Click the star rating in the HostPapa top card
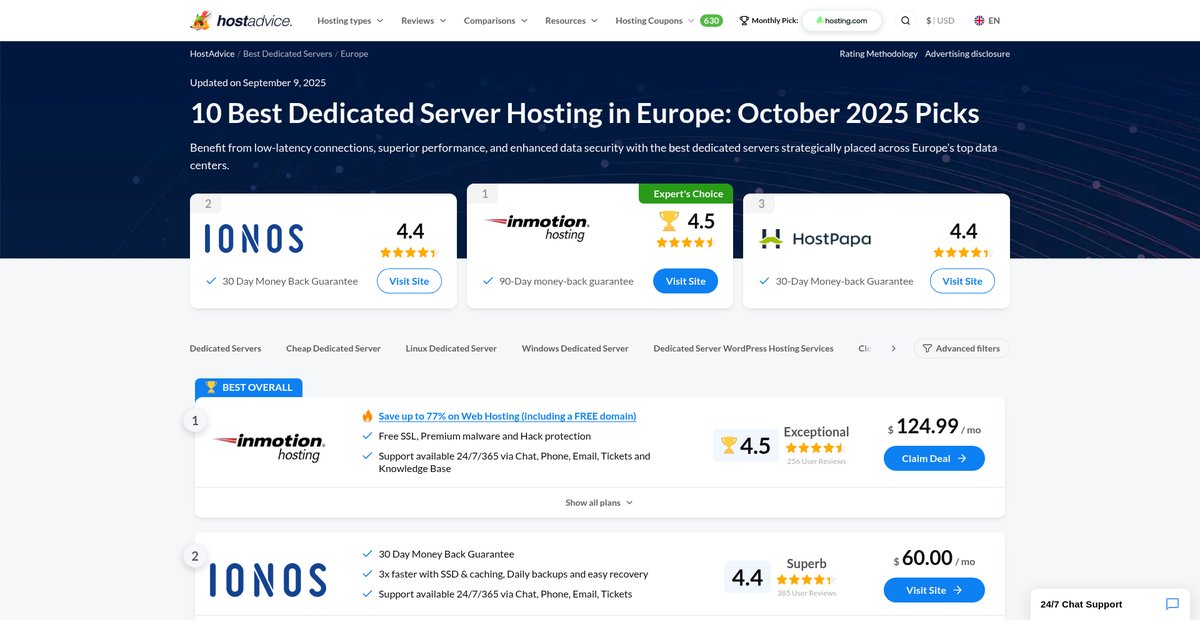Viewport: 1200px width, 620px height. 962,253
